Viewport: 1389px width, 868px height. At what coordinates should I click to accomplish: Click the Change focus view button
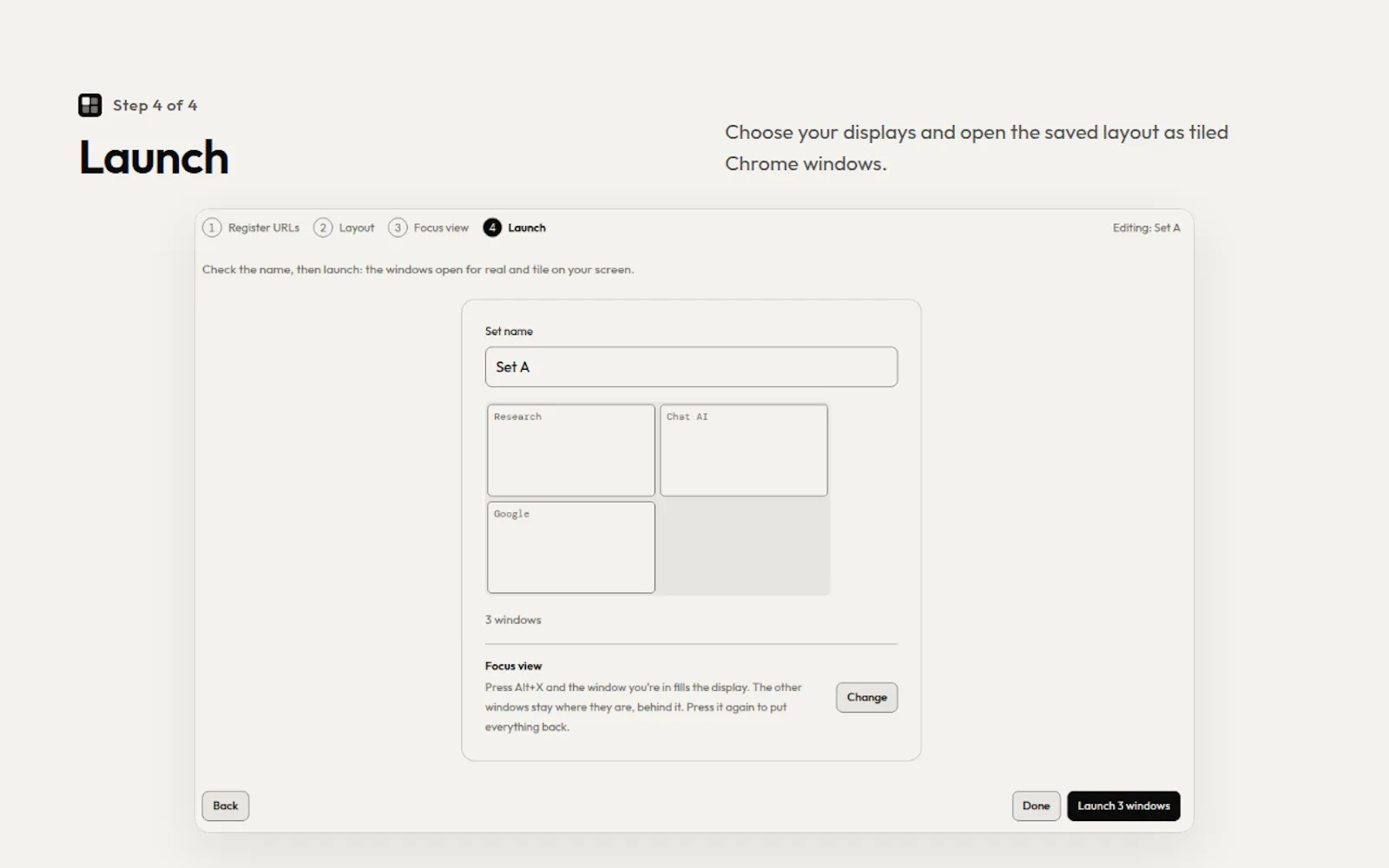pyautogui.click(x=866, y=697)
